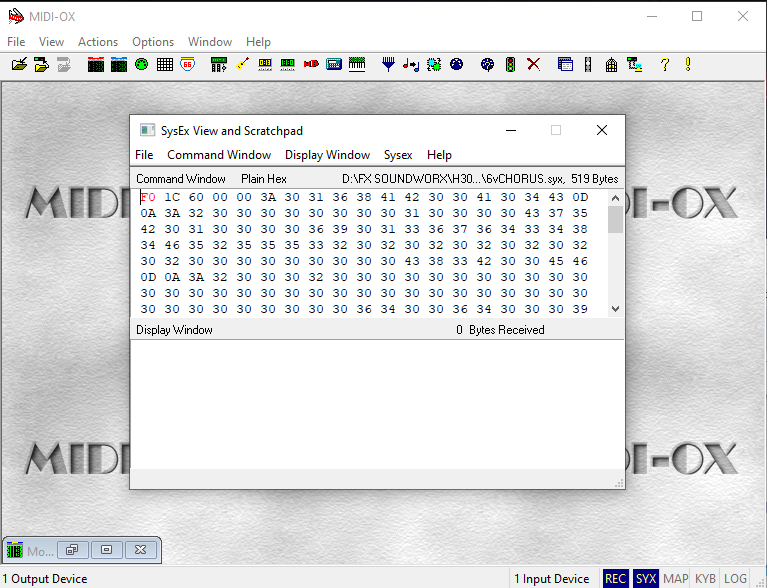Open the Window menu
This screenshot has height=588, width=767.
coord(210,42)
